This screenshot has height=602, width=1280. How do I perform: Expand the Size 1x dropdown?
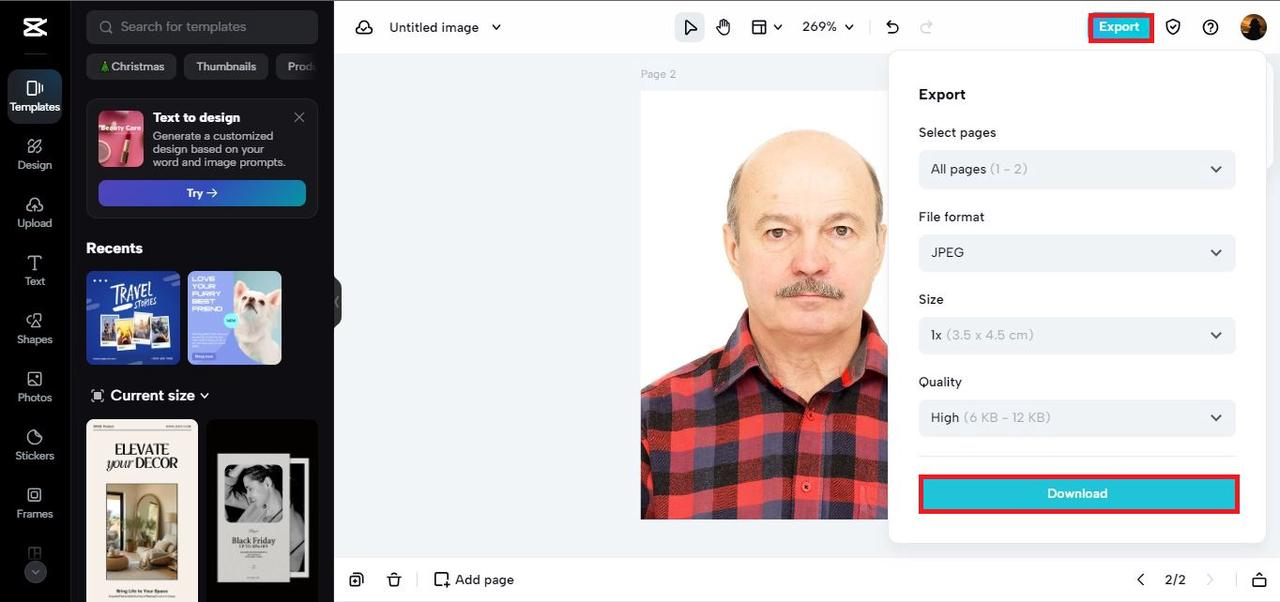[x=1077, y=335]
